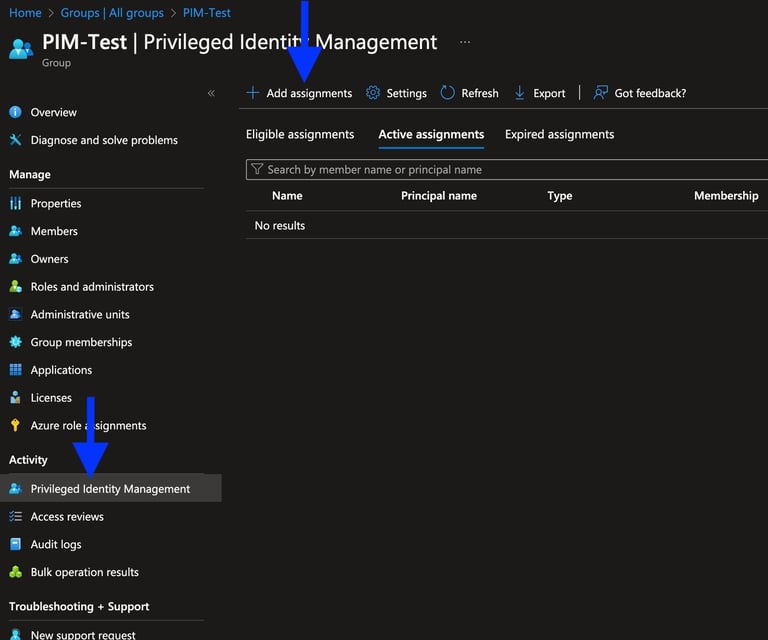Open Groups | All groups breadcrumb
Viewport: 768px width, 640px height.
pyautogui.click(x=112, y=13)
